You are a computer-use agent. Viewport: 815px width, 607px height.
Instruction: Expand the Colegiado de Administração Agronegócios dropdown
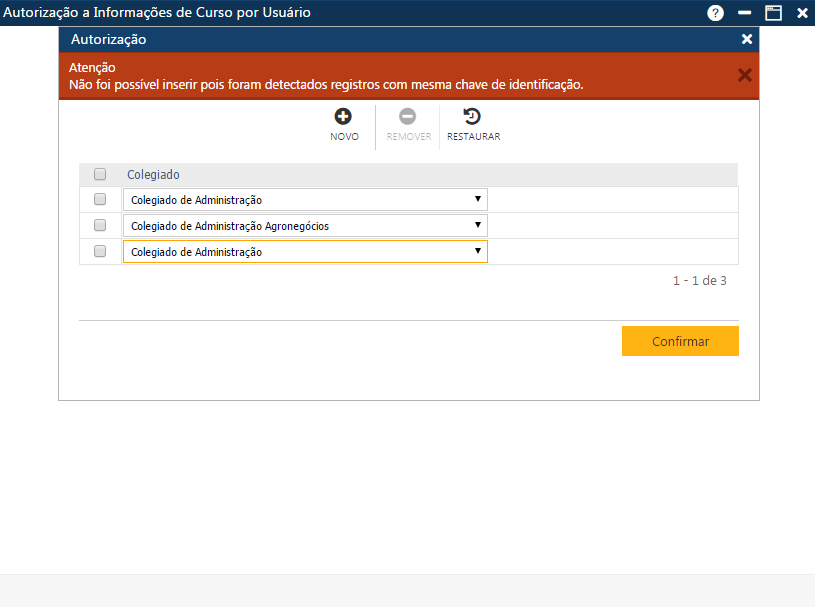tap(305, 225)
